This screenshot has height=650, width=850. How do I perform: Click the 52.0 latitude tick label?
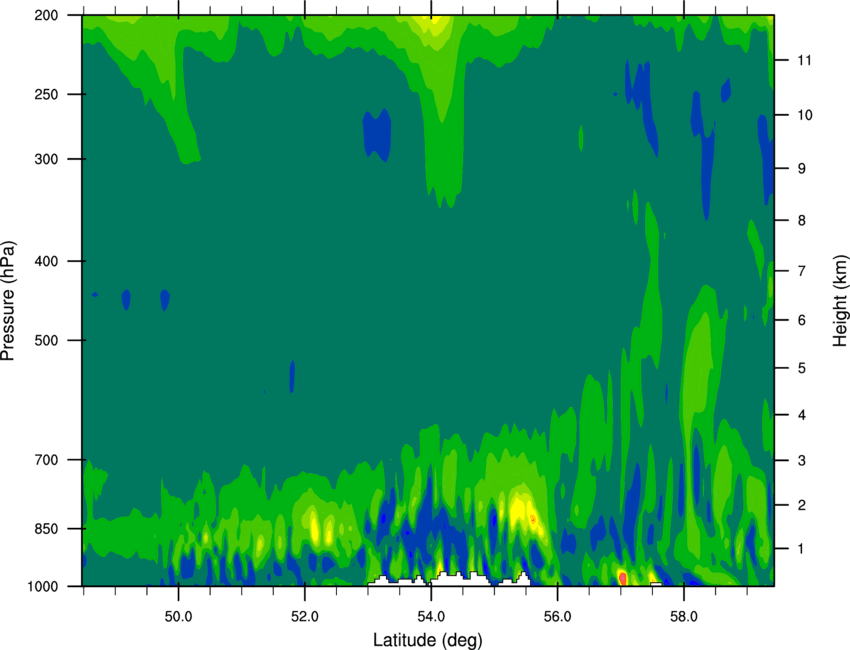[x=305, y=617]
